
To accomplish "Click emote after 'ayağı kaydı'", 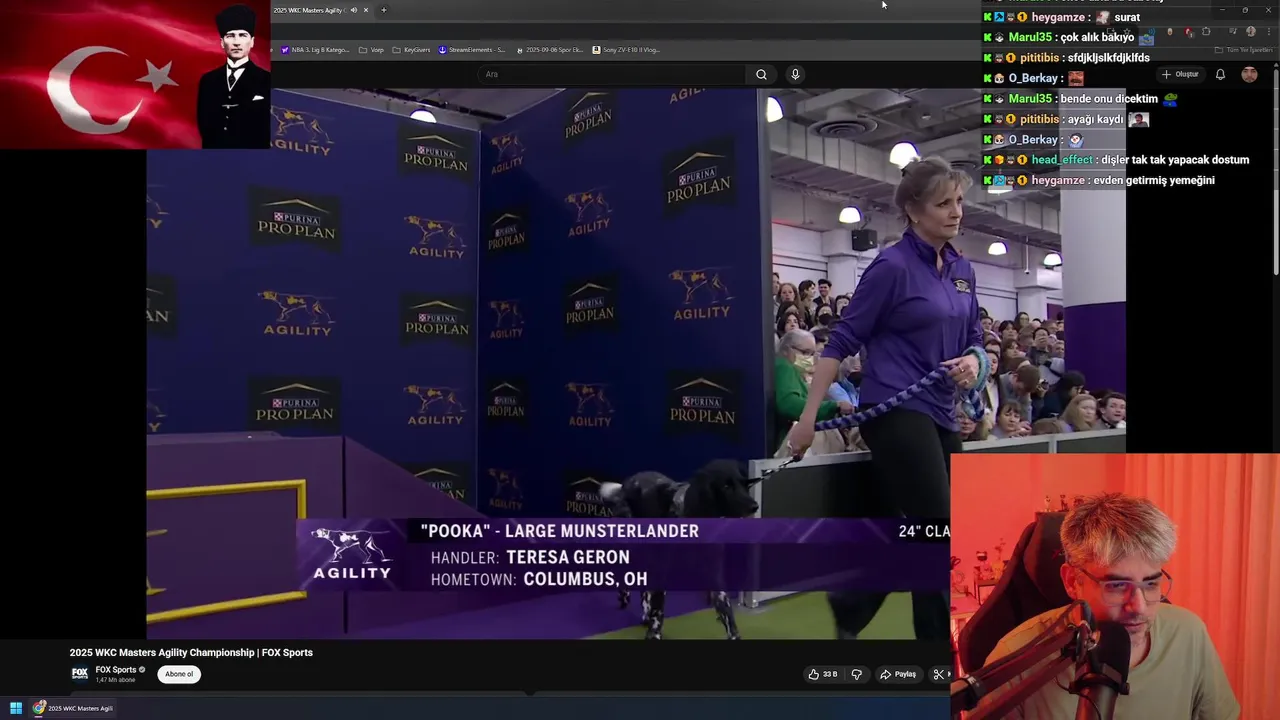I will click(1138, 119).
